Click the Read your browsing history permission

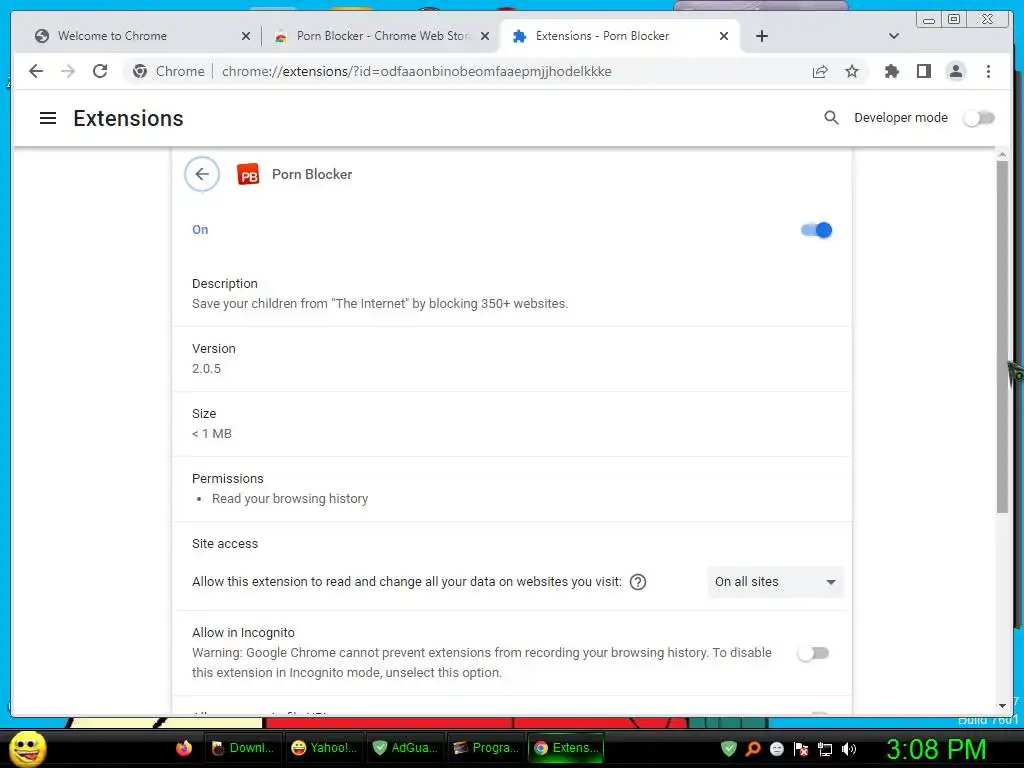pyautogui.click(x=290, y=499)
